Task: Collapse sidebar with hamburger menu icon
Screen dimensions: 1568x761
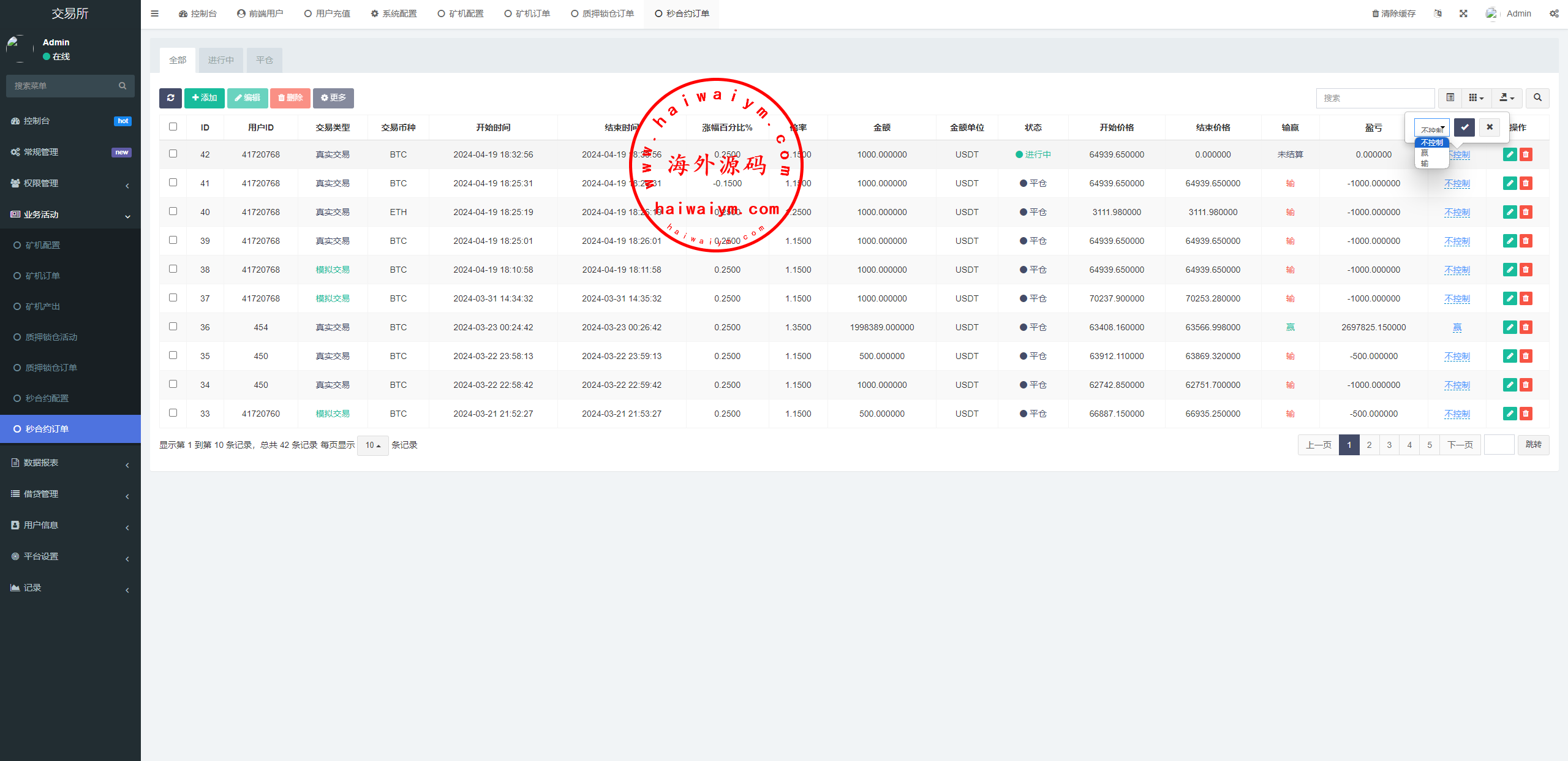Action: pyautogui.click(x=154, y=13)
